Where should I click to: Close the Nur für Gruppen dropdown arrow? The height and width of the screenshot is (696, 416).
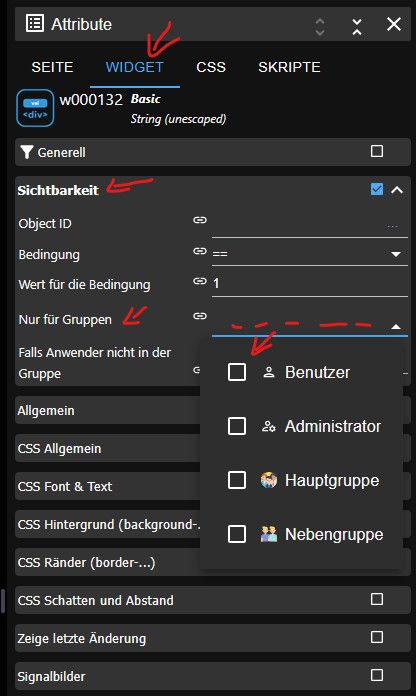click(x=396, y=327)
